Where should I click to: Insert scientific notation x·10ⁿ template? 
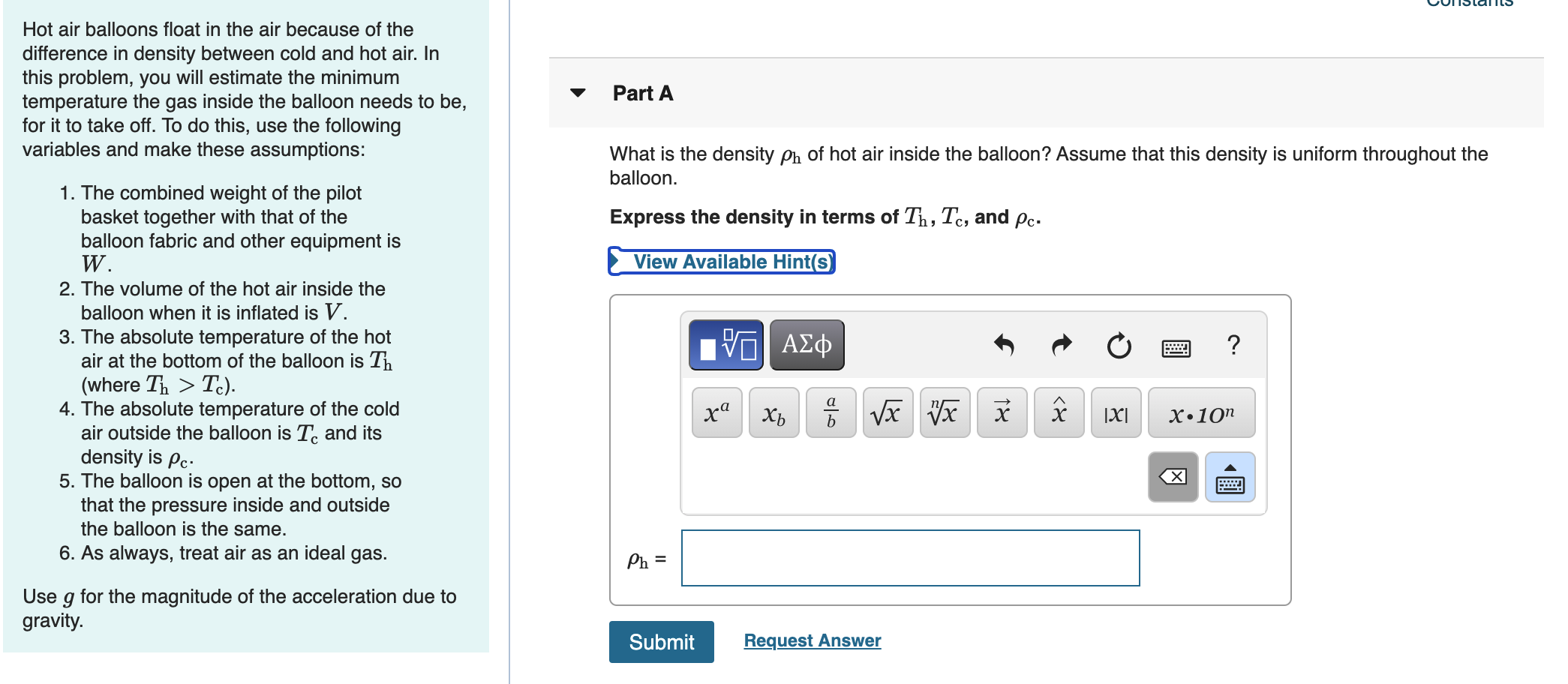click(x=1202, y=412)
